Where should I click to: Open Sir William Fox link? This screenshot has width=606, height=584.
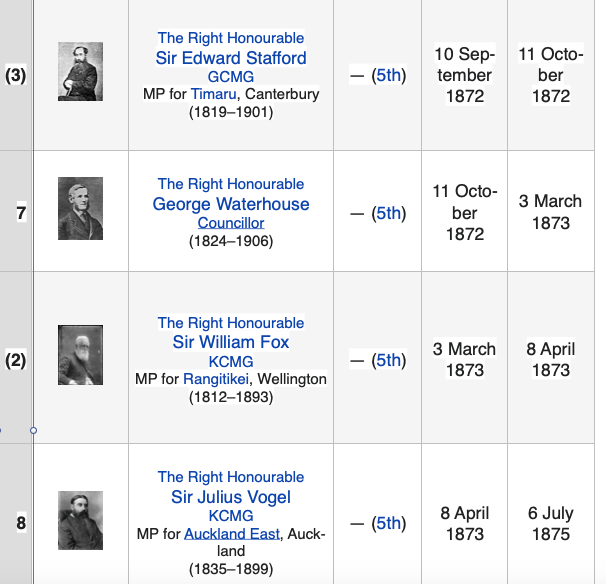[231, 342]
